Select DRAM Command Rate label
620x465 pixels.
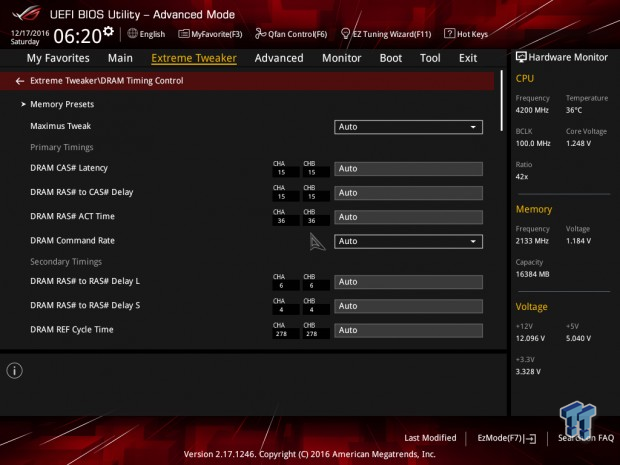click(x=72, y=240)
